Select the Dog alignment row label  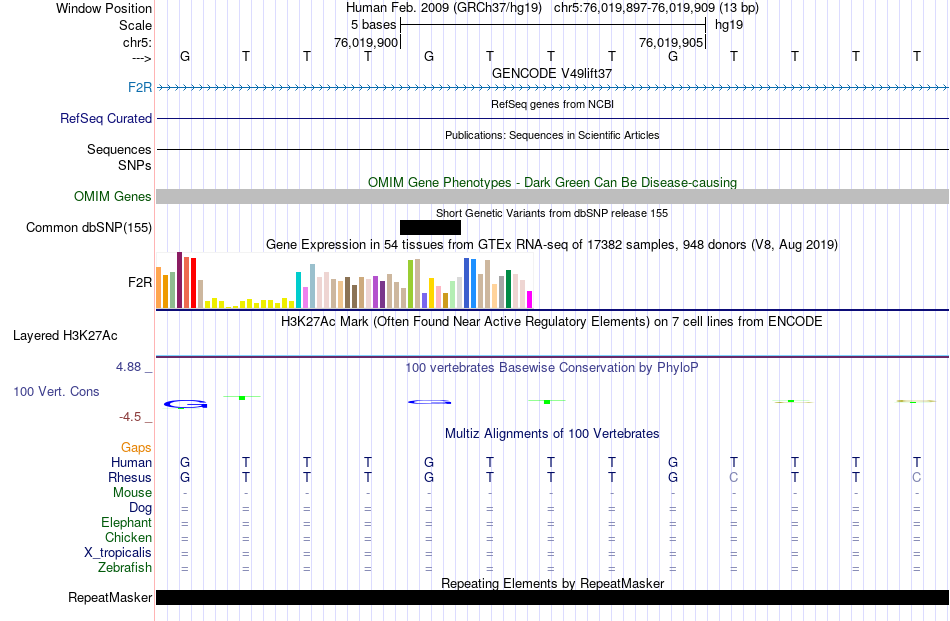(x=140, y=508)
